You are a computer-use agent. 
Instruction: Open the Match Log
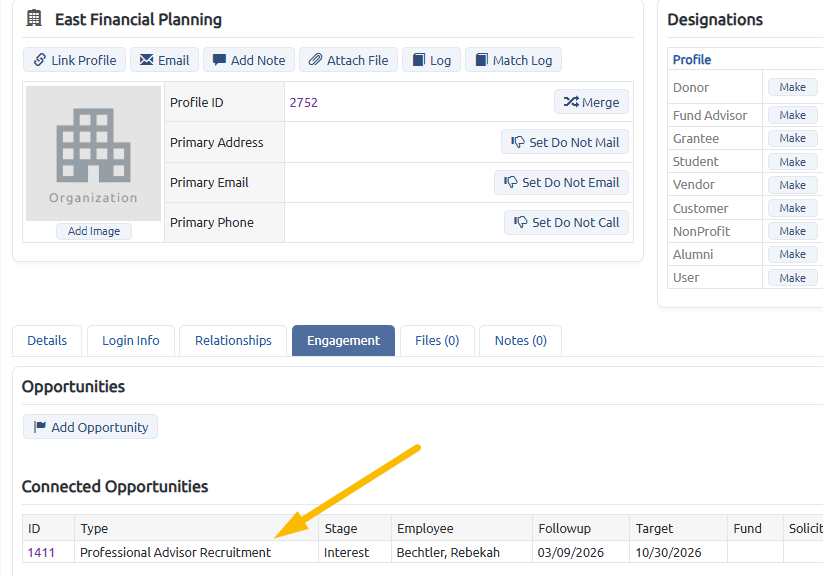pos(513,60)
